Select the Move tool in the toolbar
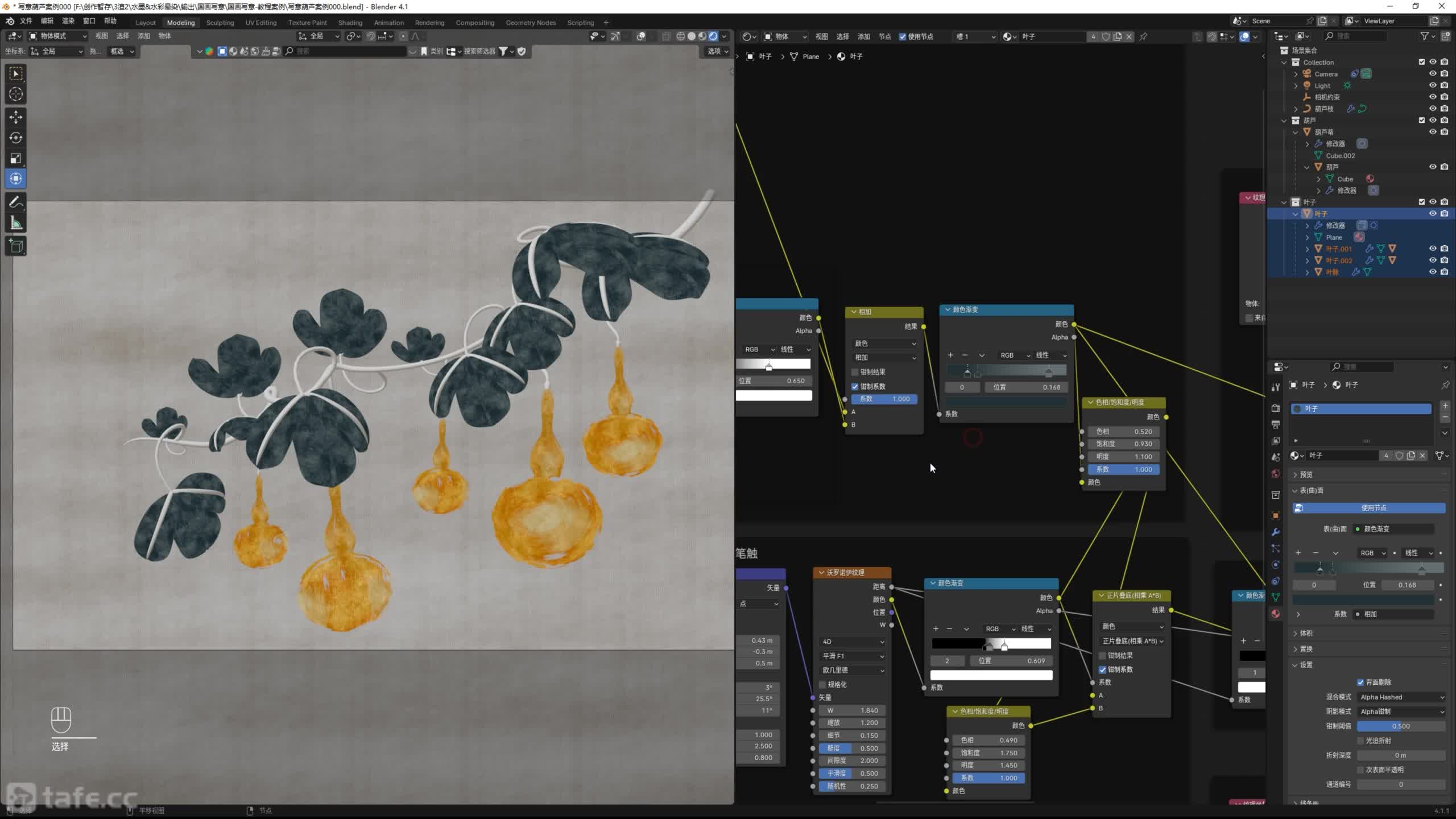1456x819 pixels. point(16,117)
